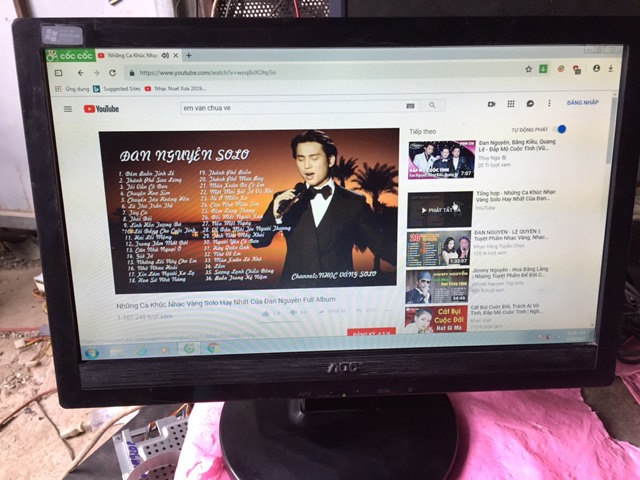This screenshot has height=480, width=640.
Task: Go back using the browser back arrow
Action: click(x=81, y=73)
